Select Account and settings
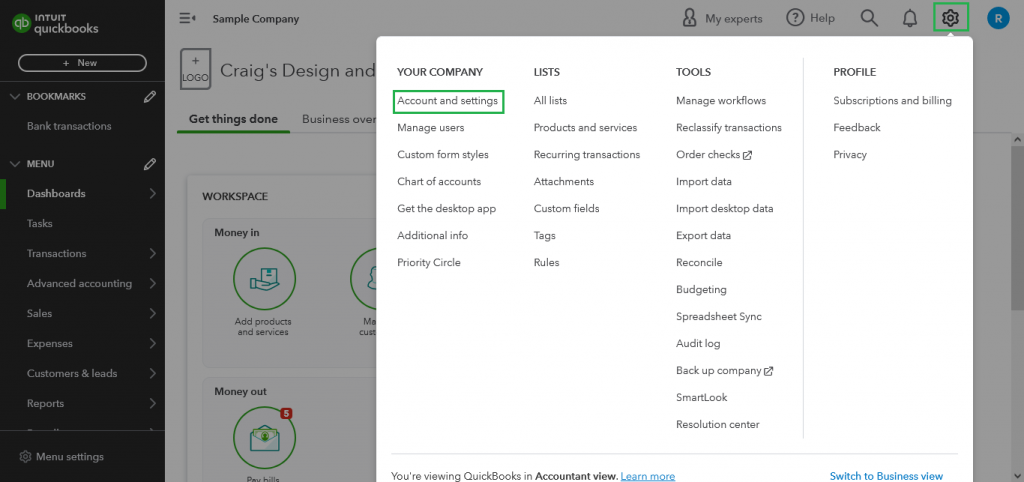The width and height of the screenshot is (1024, 482). (x=447, y=101)
